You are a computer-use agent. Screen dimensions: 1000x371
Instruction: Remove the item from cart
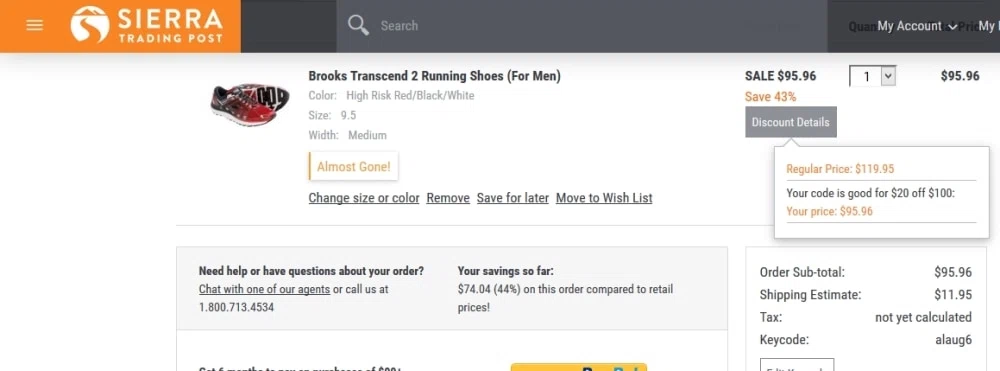[448, 198]
